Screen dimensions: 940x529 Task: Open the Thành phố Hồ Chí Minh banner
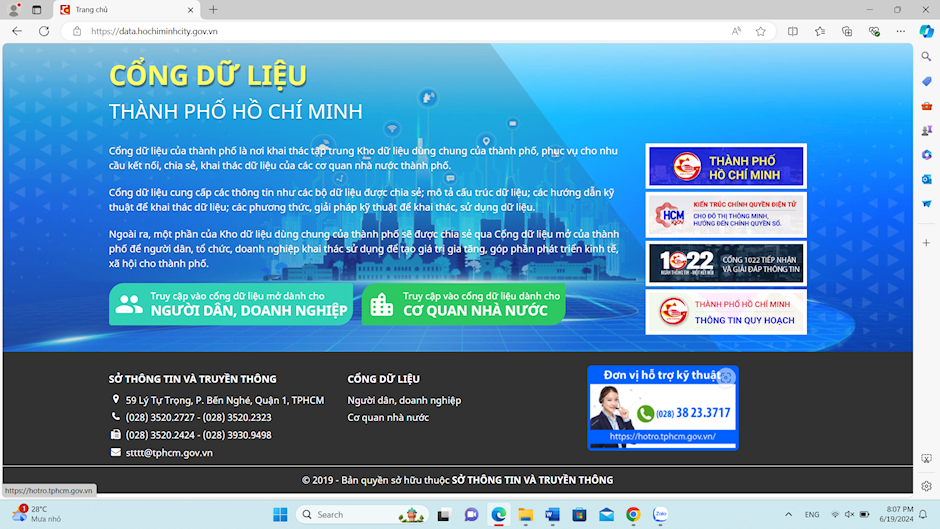point(726,166)
